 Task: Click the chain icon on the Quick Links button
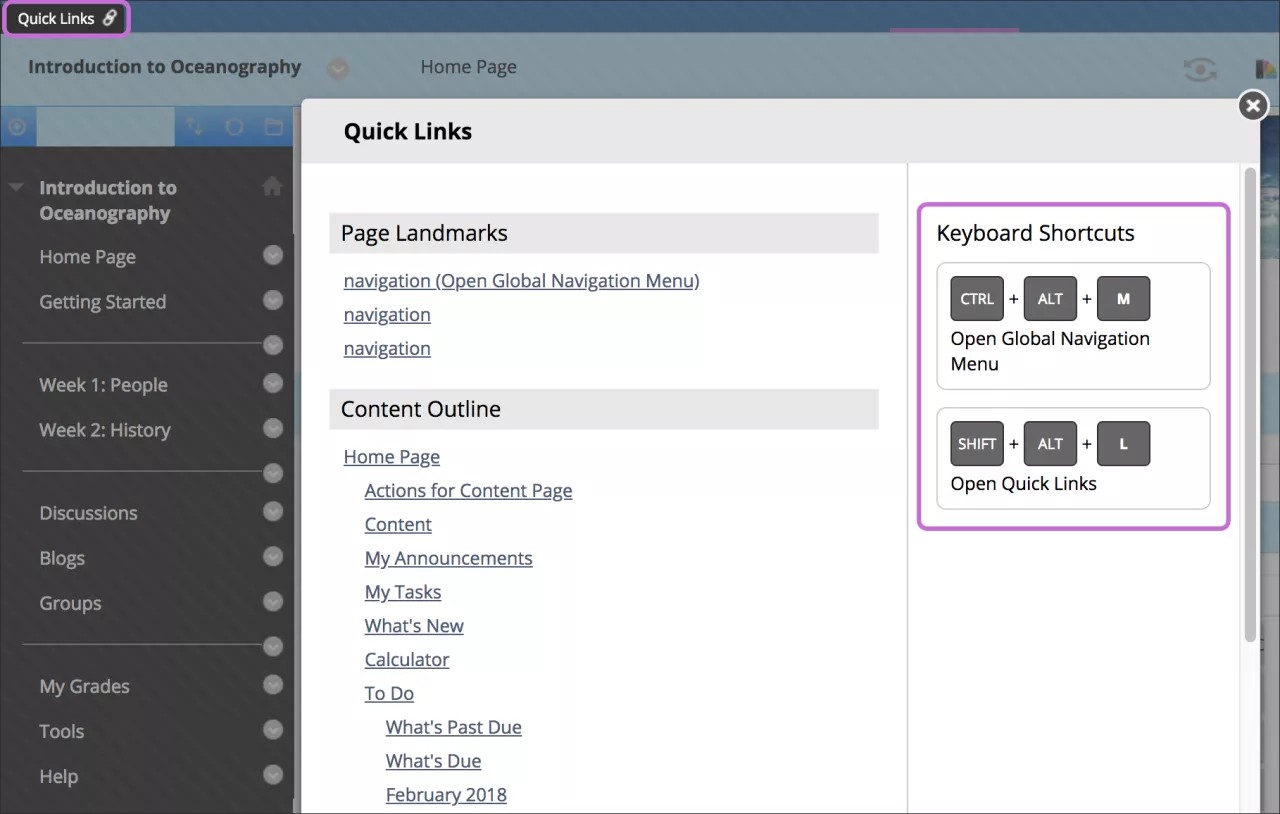click(x=108, y=17)
